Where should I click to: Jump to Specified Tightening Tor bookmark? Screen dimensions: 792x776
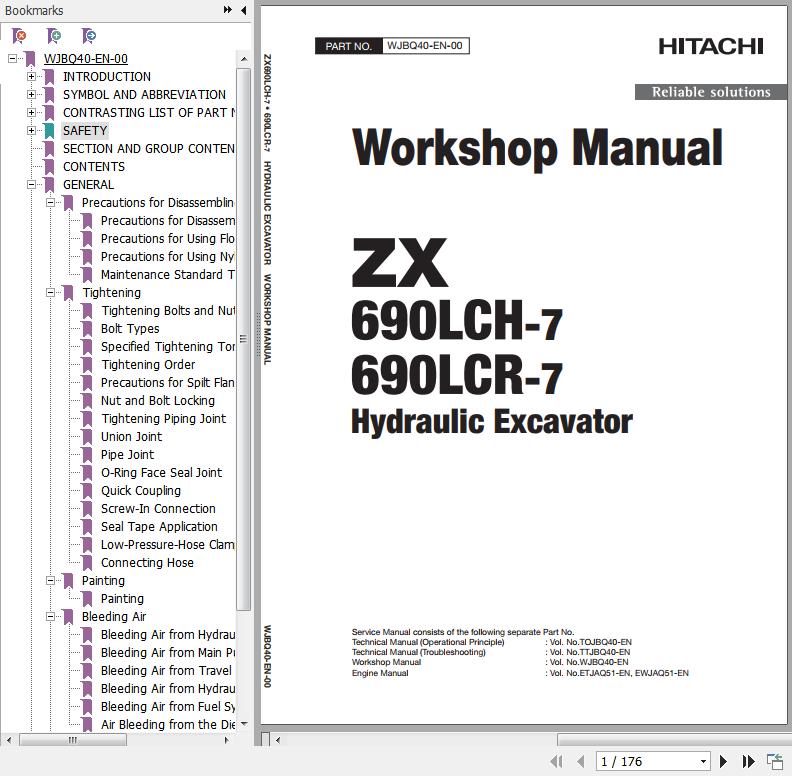click(x=168, y=347)
